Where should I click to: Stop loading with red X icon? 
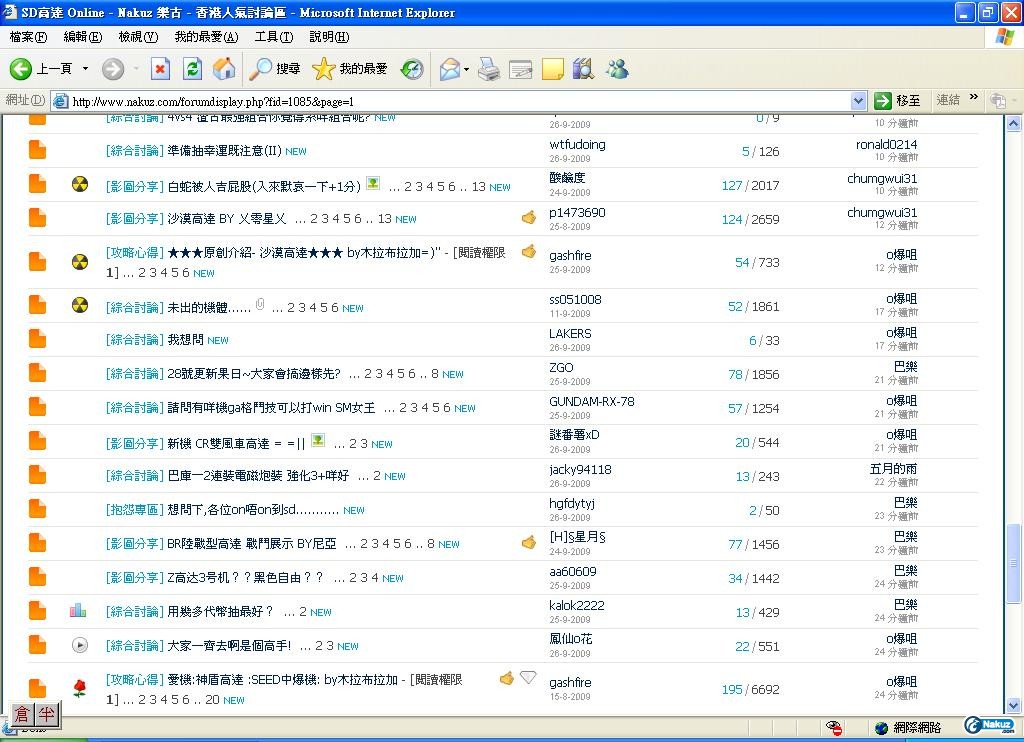tap(160, 69)
